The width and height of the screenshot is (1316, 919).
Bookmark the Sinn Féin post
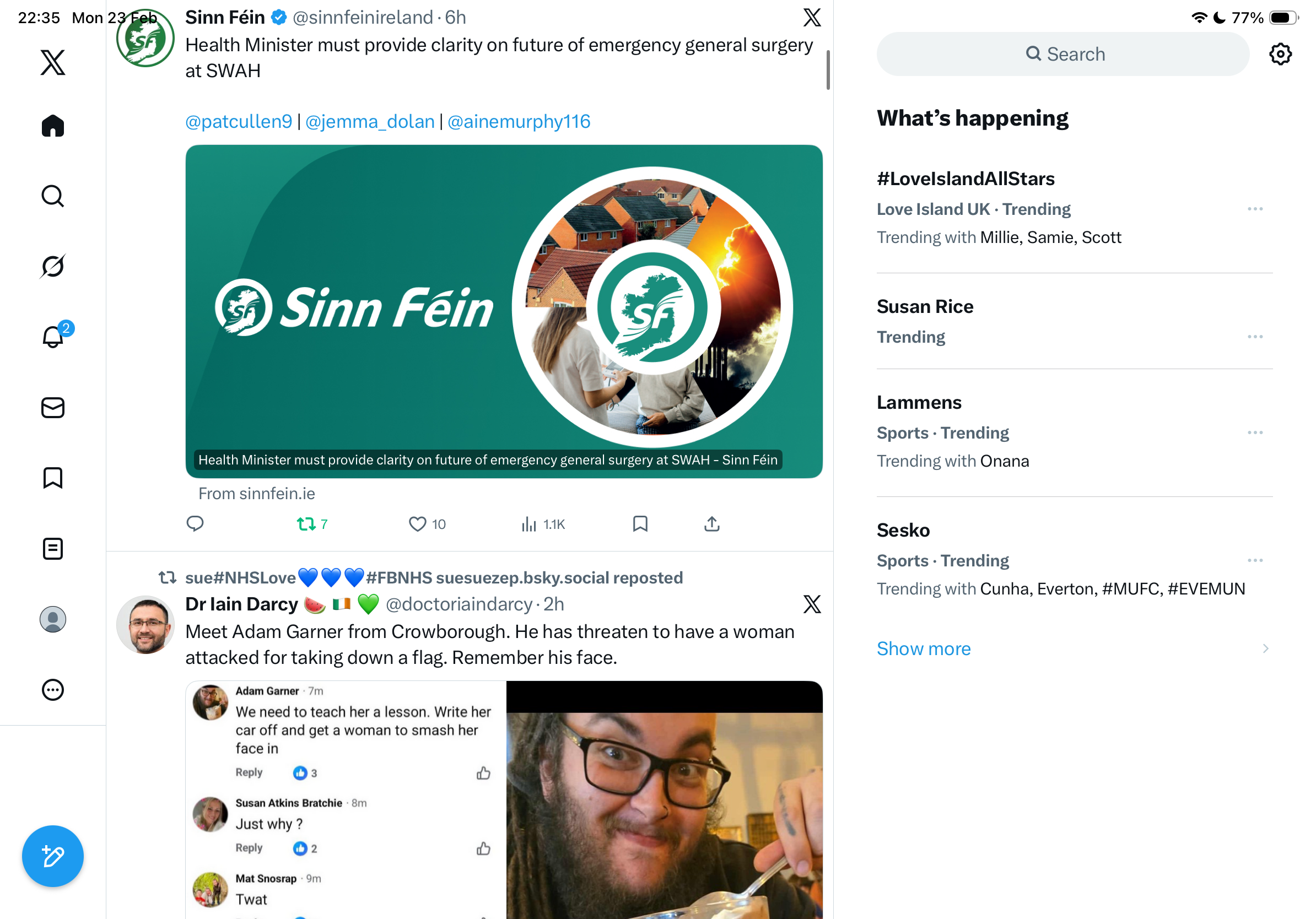point(640,523)
